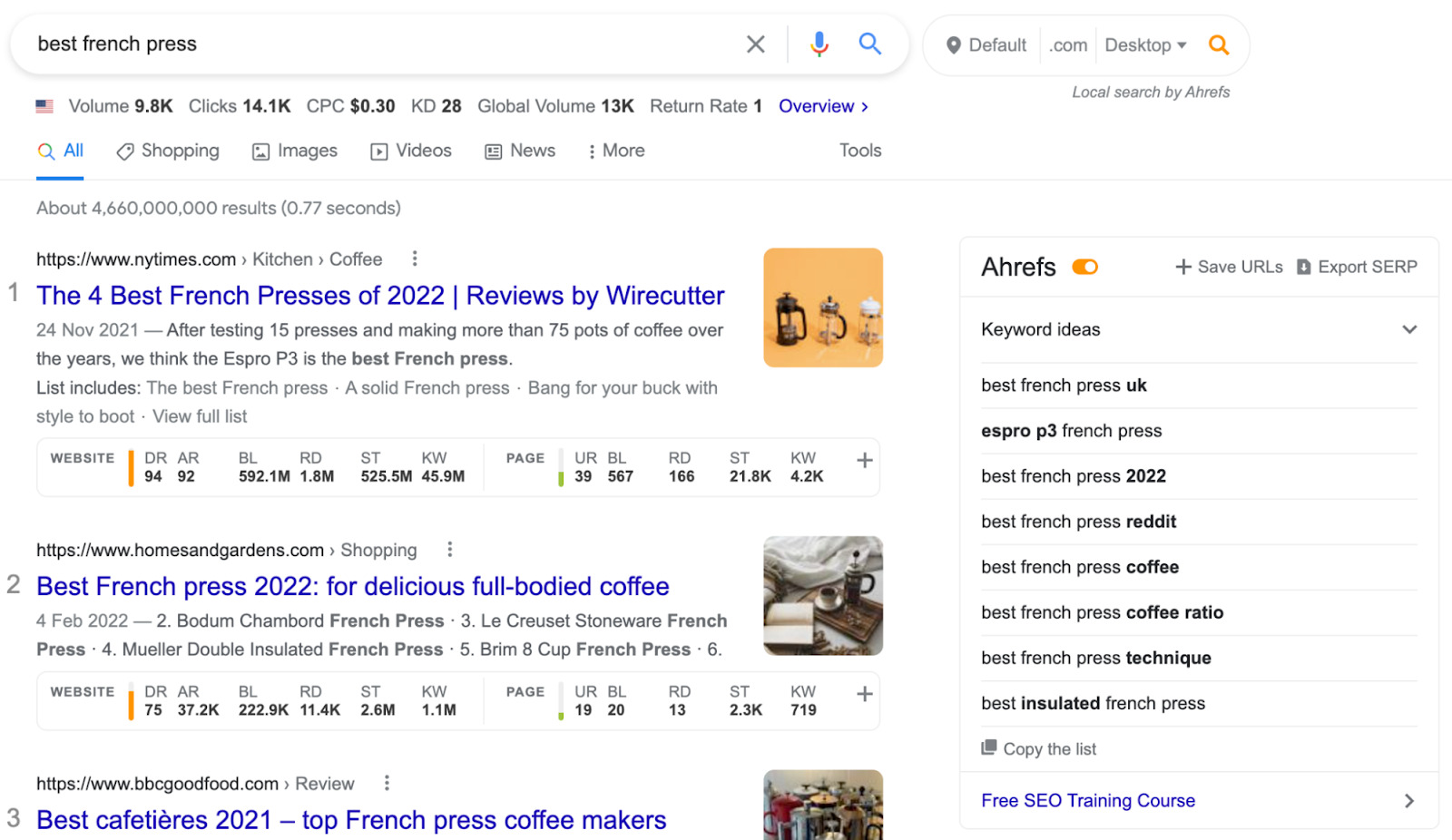
Task: Toggle the Ahrefs toolbar switch
Action: (1085, 267)
